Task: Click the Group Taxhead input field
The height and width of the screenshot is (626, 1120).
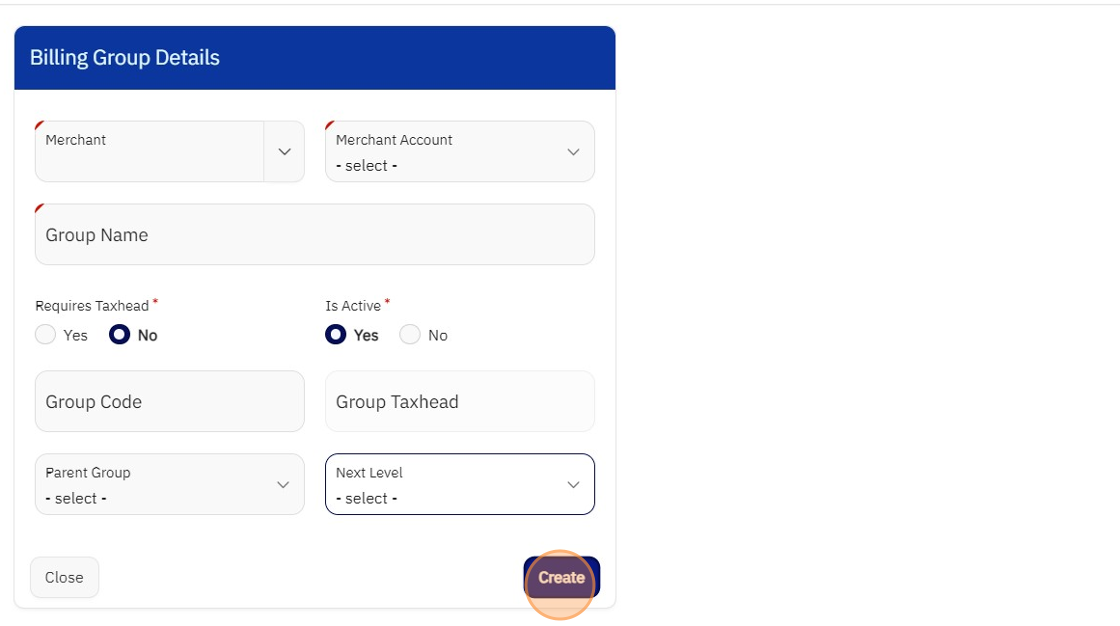Action: (460, 402)
